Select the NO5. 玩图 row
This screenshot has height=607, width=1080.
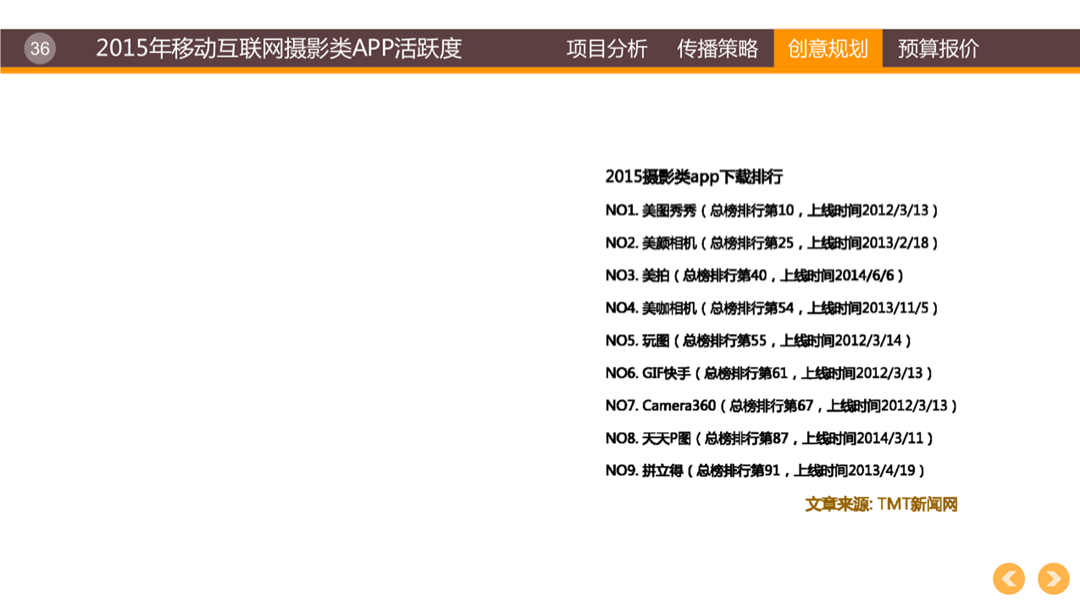pyautogui.click(x=758, y=340)
